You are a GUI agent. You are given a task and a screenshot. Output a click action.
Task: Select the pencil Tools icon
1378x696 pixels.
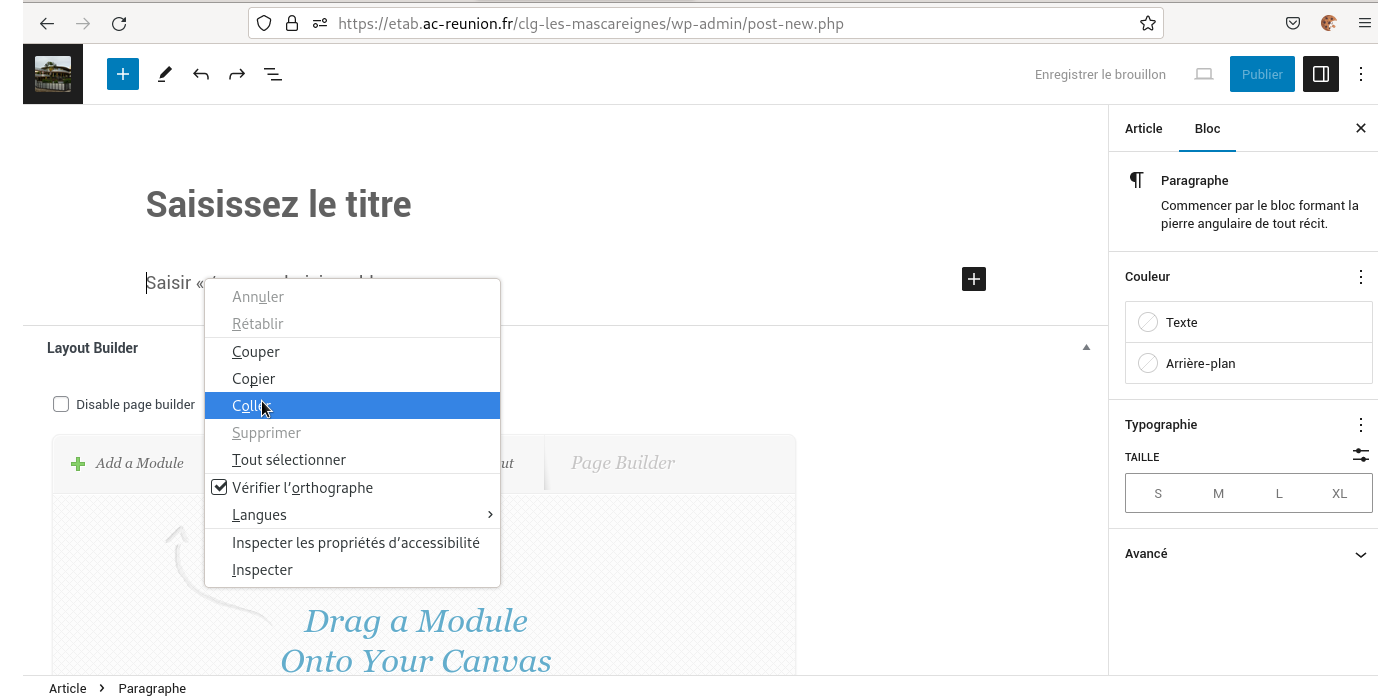pos(165,74)
